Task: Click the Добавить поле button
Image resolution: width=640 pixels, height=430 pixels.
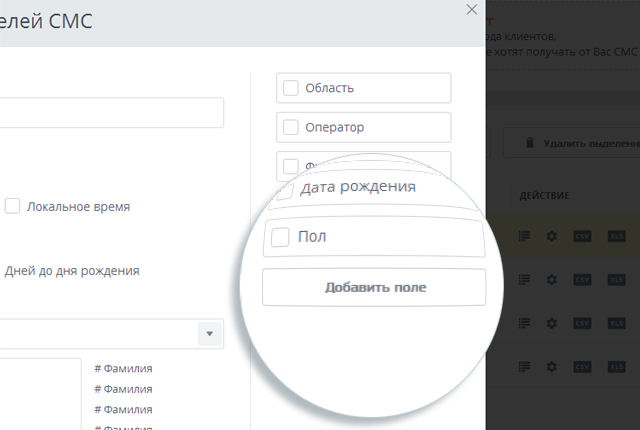Action: tap(374, 287)
